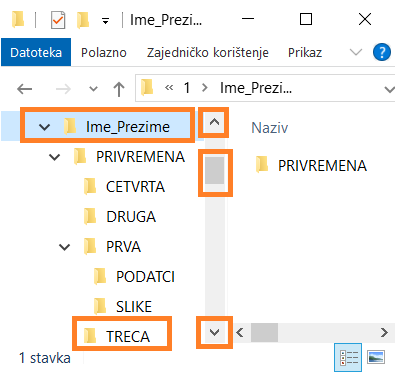Click the Naziv column header

(x=269, y=128)
